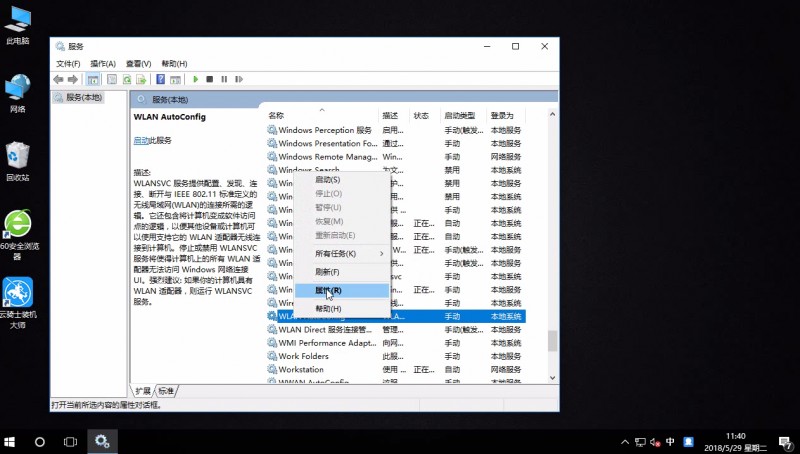
Task: Sort by the 登录为 column header
Action: 506,116
